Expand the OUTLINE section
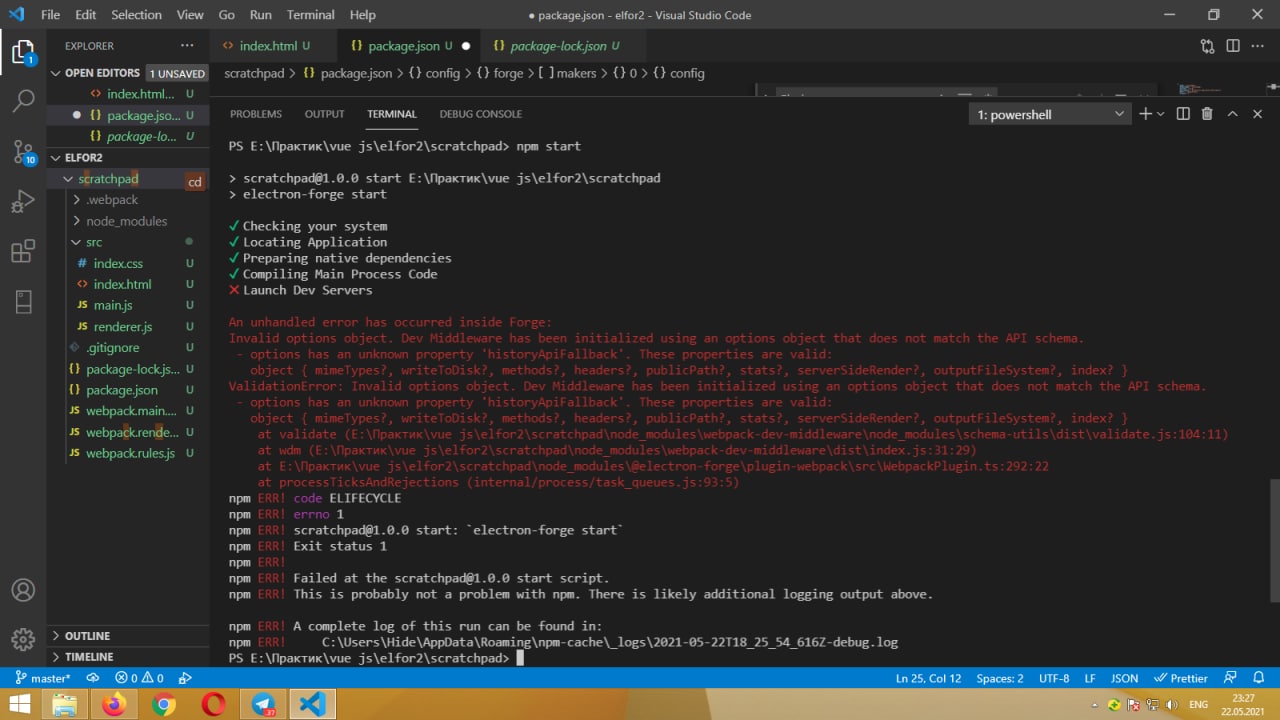Viewport: 1280px width, 720px height. tap(87, 636)
